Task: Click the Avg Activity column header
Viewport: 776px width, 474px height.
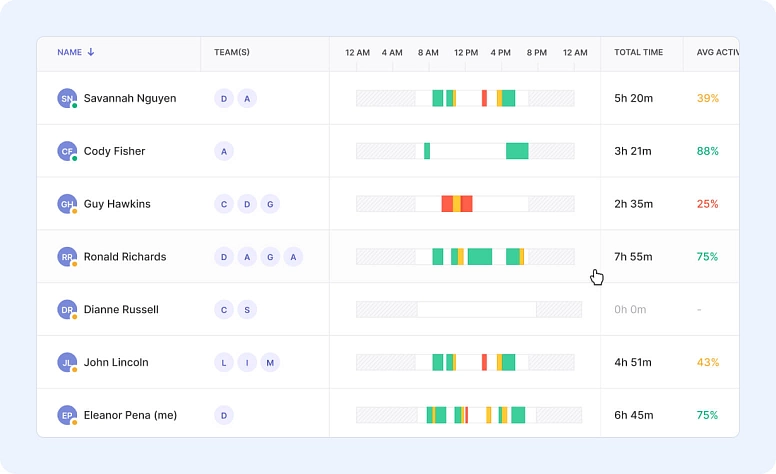Action: coord(716,53)
